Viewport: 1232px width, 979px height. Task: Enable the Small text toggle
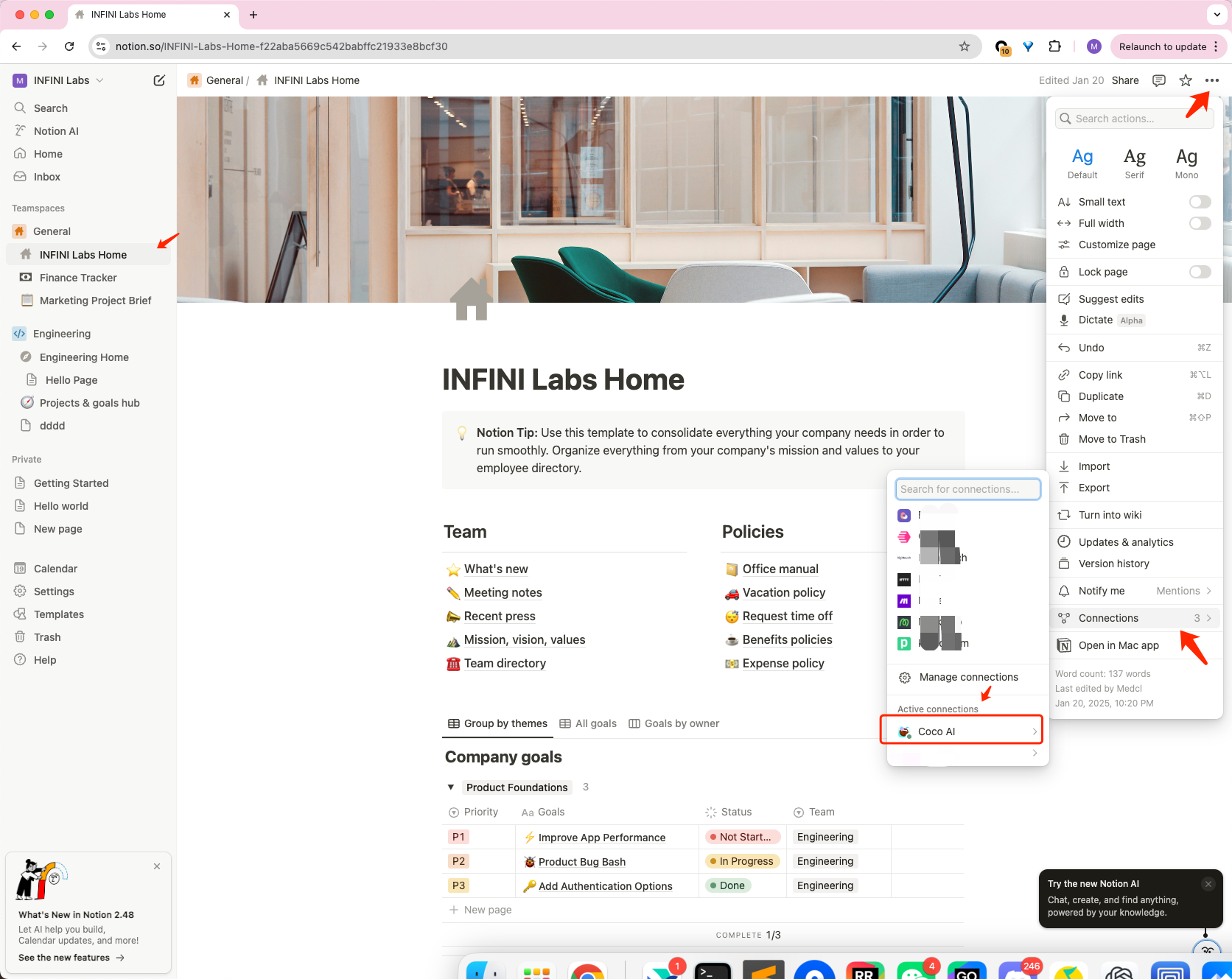tap(1200, 201)
